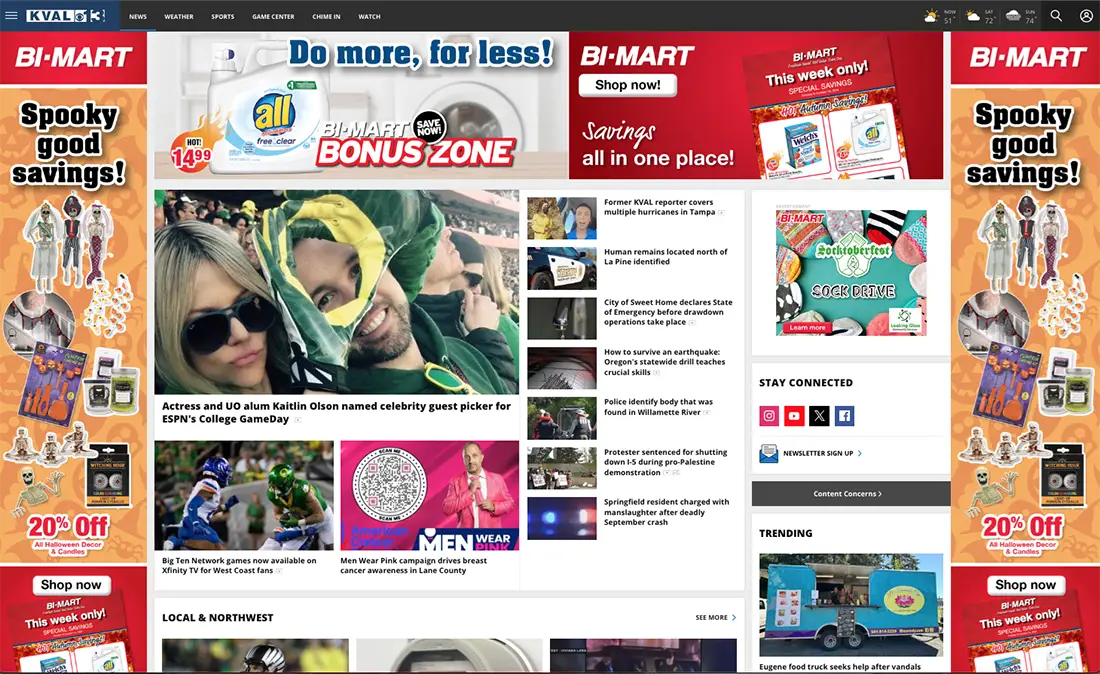The height and width of the screenshot is (674, 1100).
Task: Click the Stay Connected heading
Action: [x=806, y=383]
